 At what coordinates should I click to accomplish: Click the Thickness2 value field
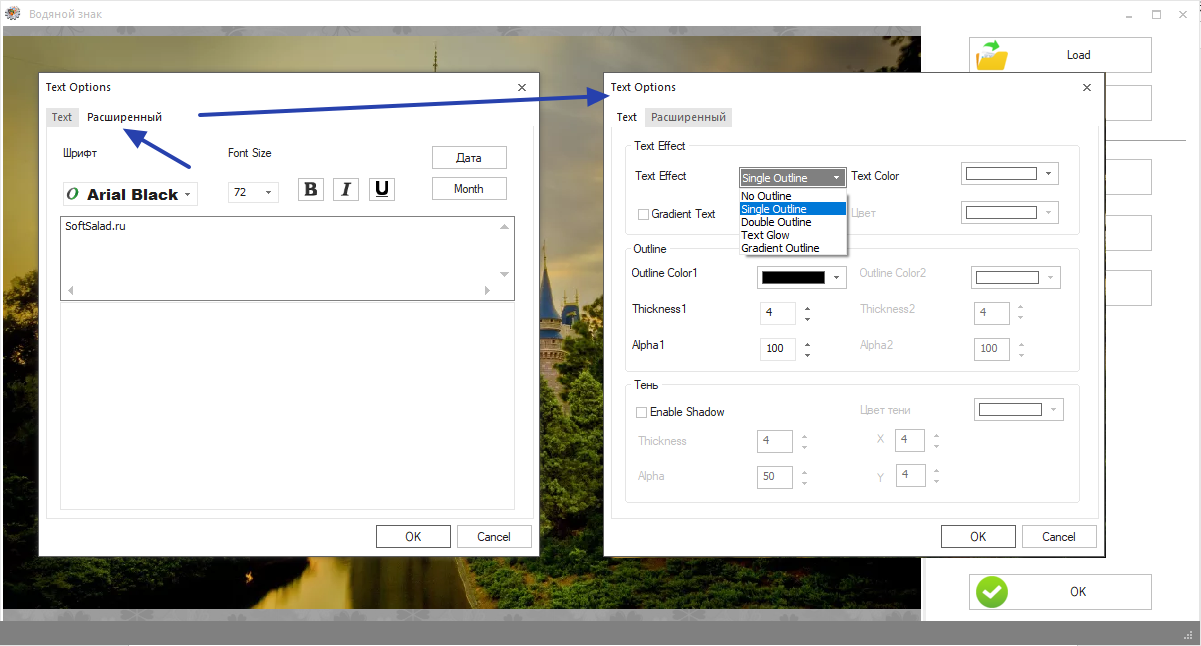pos(991,313)
